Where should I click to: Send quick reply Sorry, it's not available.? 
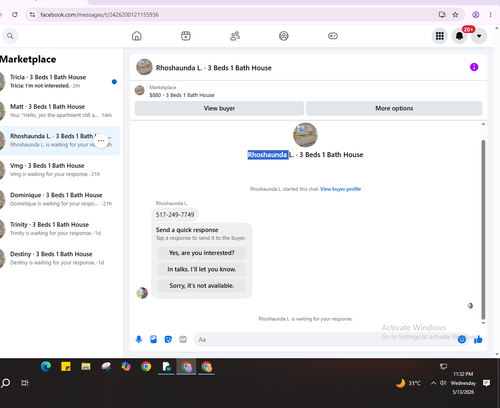pos(202,285)
